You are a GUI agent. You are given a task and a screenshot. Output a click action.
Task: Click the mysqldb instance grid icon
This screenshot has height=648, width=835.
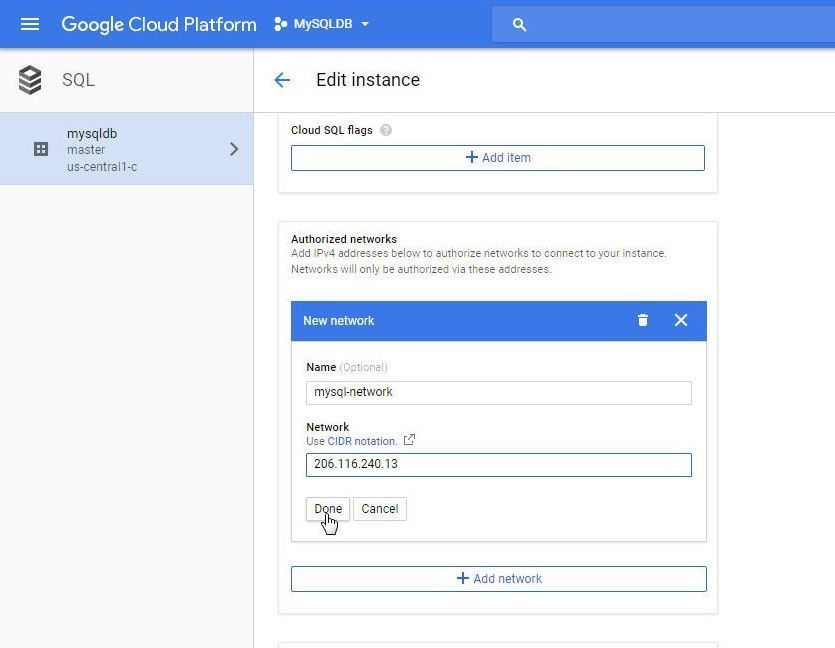click(41, 149)
